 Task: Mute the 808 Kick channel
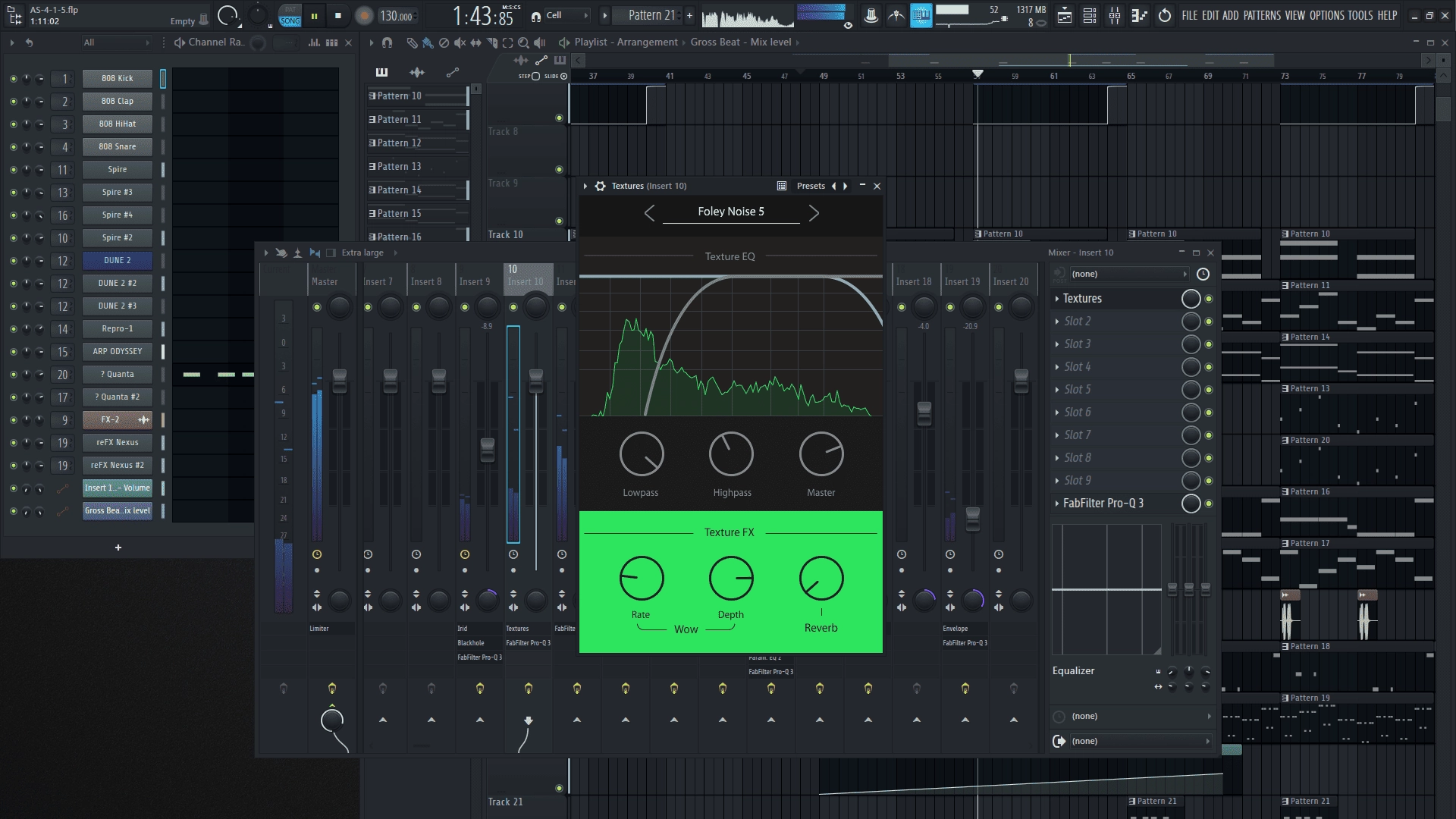(x=13, y=78)
